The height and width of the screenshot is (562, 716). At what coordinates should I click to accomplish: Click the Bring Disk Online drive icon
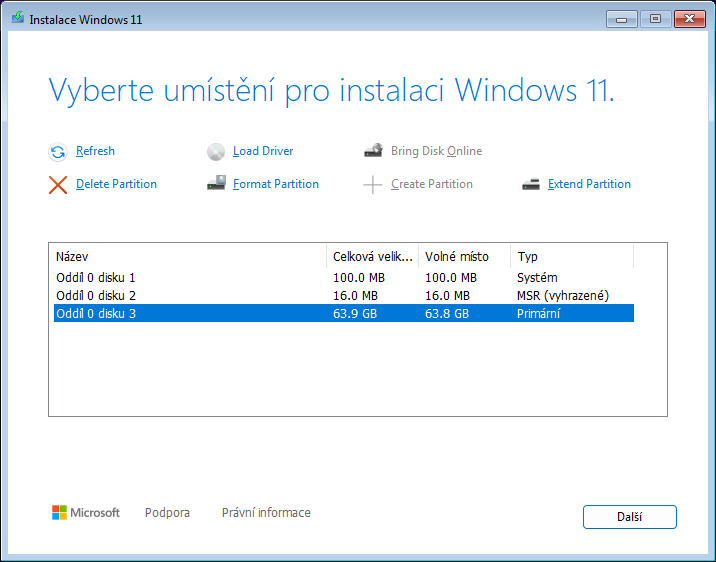coord(374,150)
